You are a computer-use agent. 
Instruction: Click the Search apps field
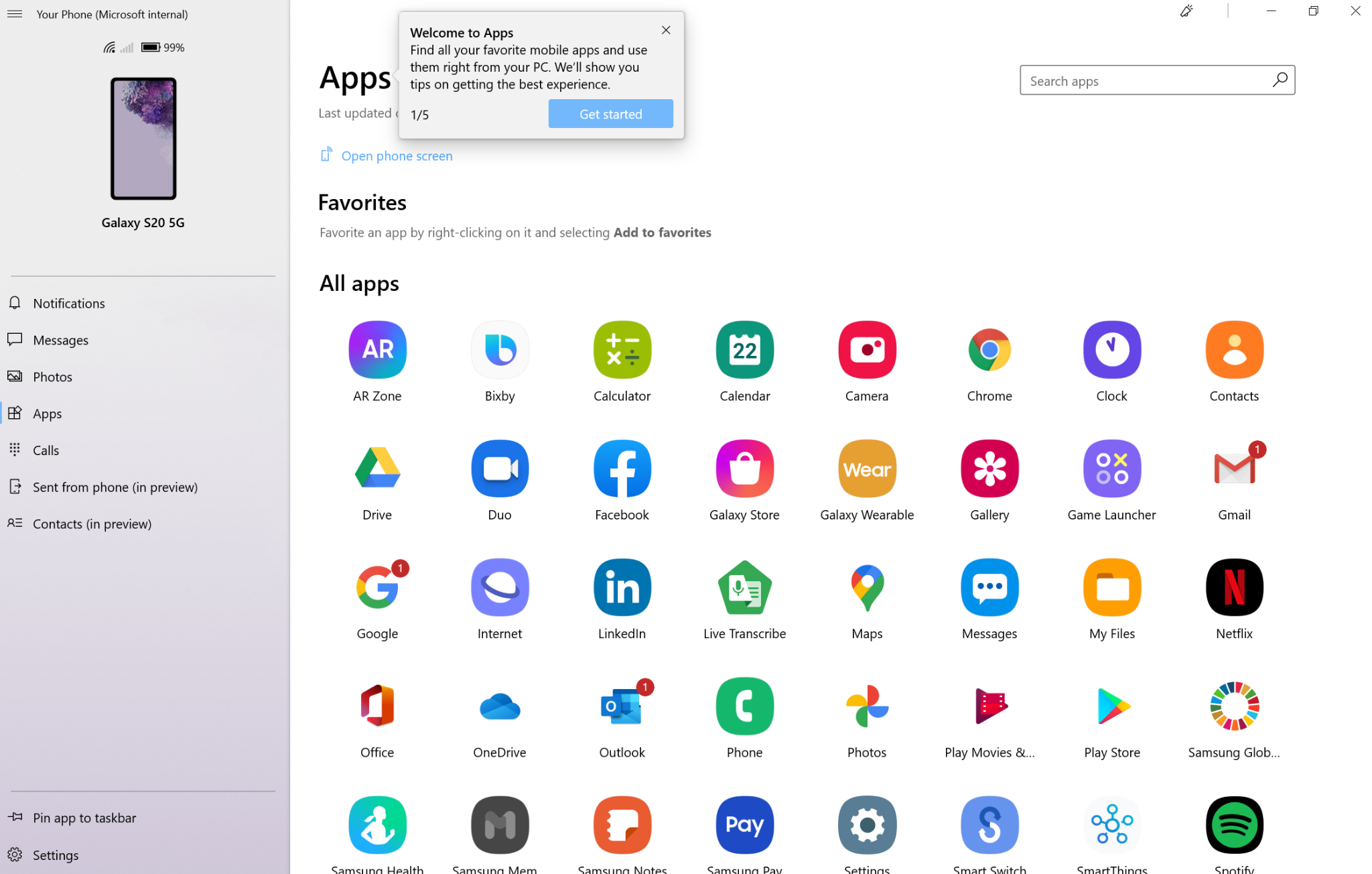[x=1146, y=80]
